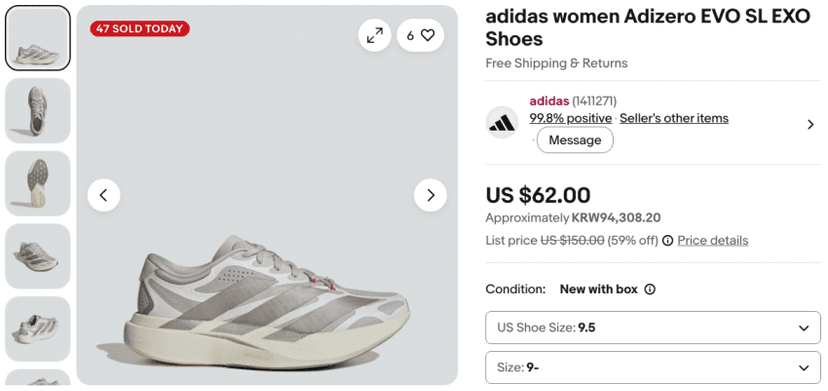This screenshot has width=828, height=391.
Task: Select outsole view shoe thumbnail
Action: pos(37,183)
